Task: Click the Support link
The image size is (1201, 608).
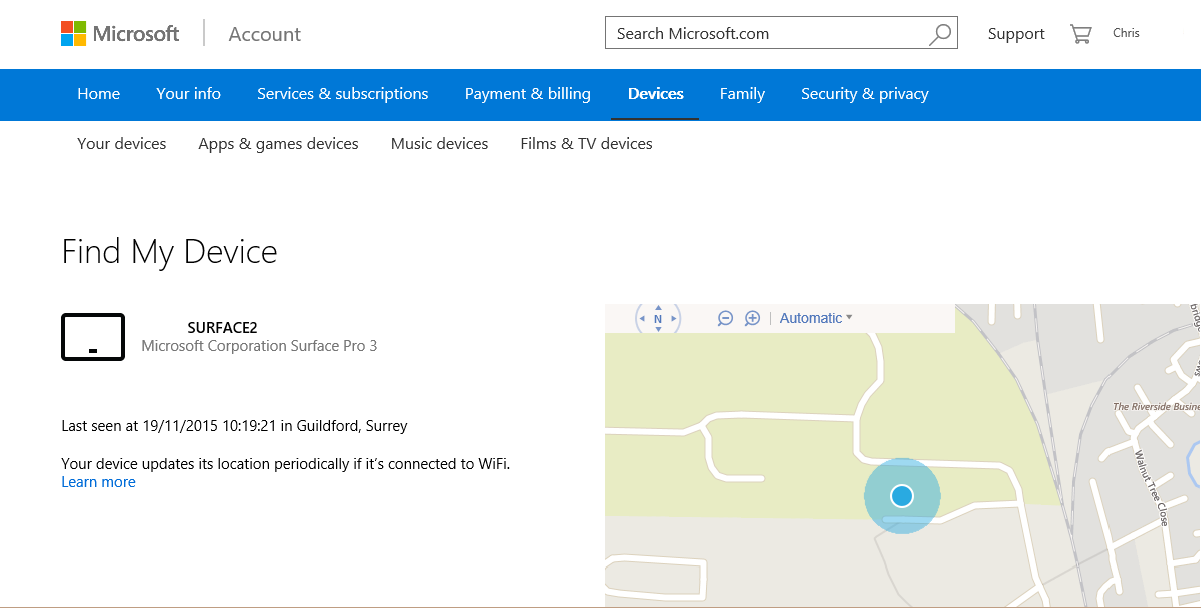Action: tap(1016, 34)
